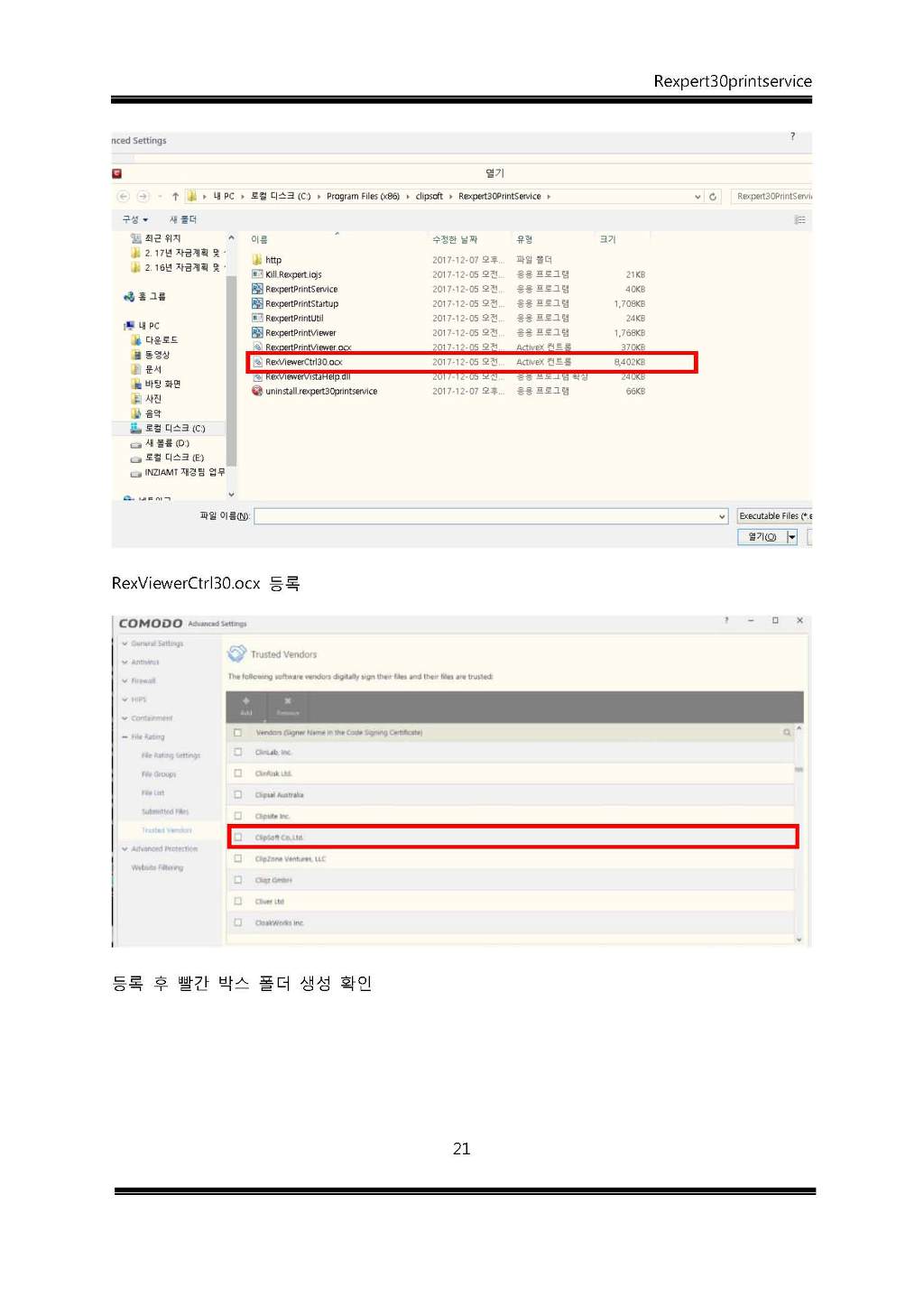The width and height of the screenshot is (924, 1306).
Task: Open the 사진 folder in the tree
Action: 146,399
